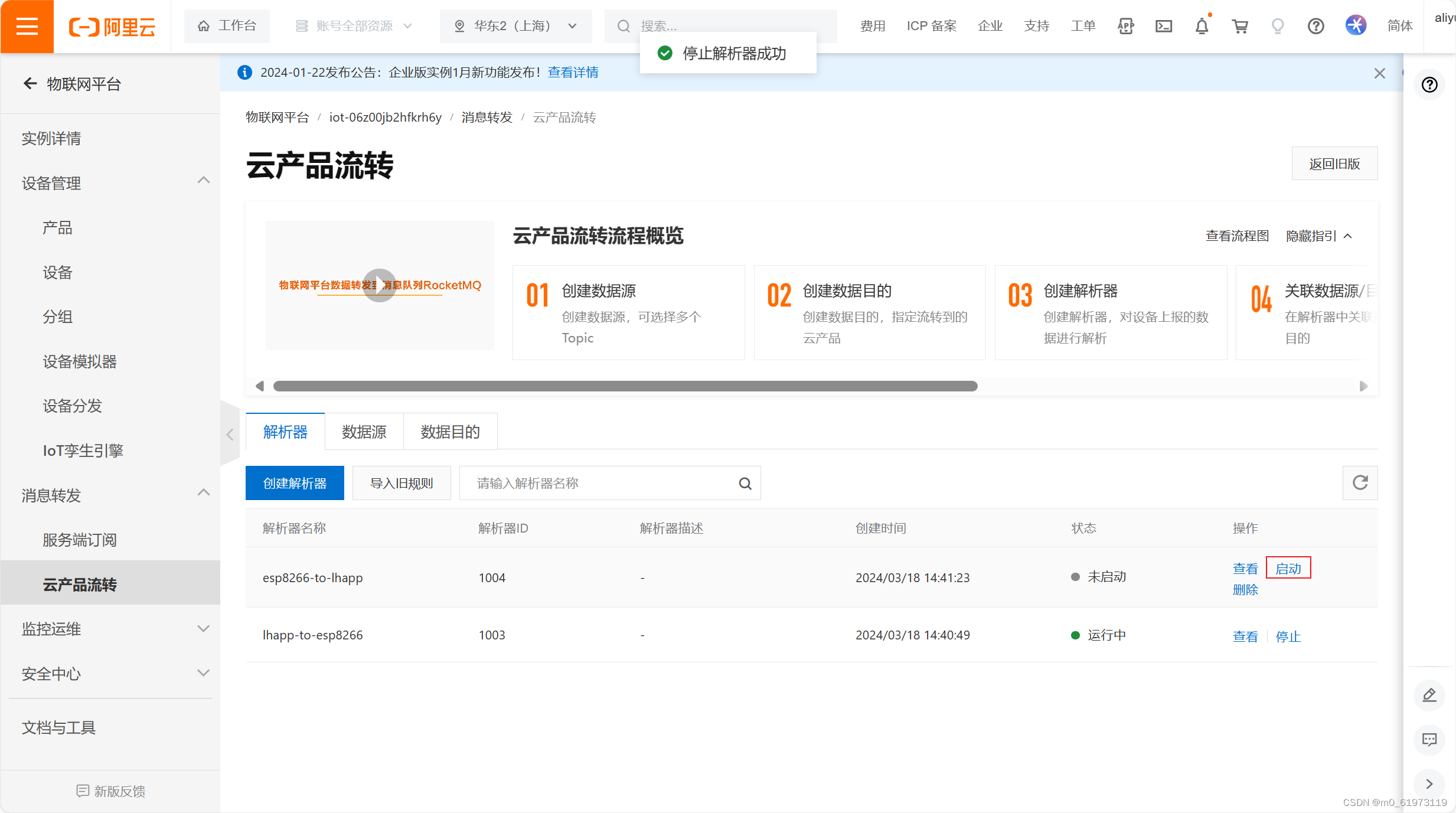Open the help question mark in top bar
Image resolution: width=1456 pixels, height=813 pixels.
coord(1315,26)
